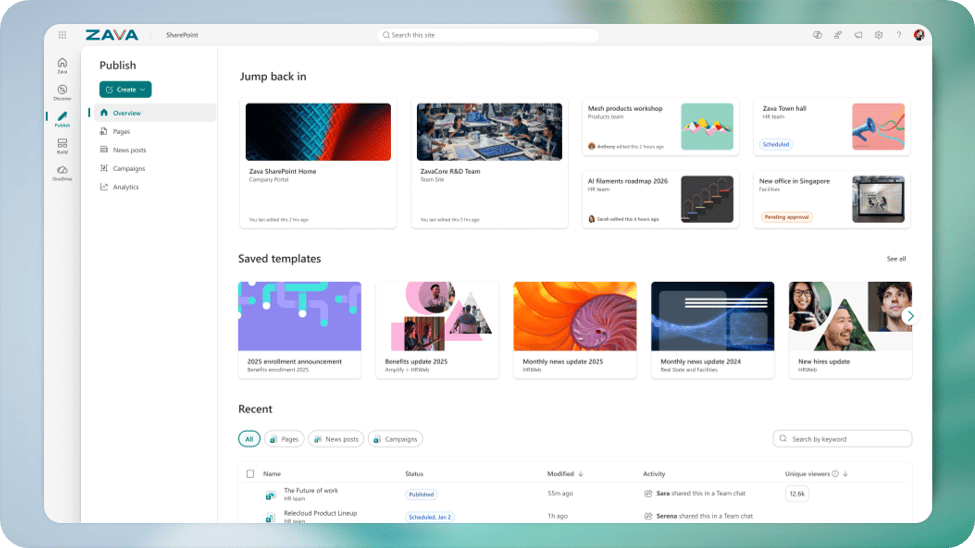Click the help question mark icon
Image resolution: width=975 pixels, height=548 pixels.
[x=899, y=35]
